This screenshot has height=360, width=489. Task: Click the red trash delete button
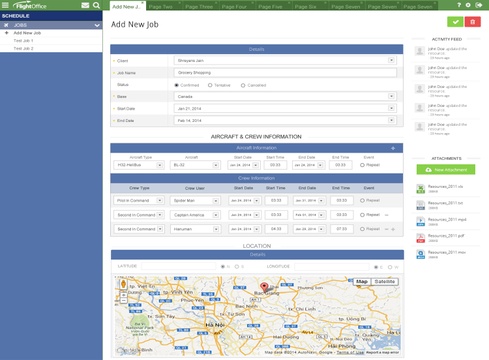[x=473, y=22]
